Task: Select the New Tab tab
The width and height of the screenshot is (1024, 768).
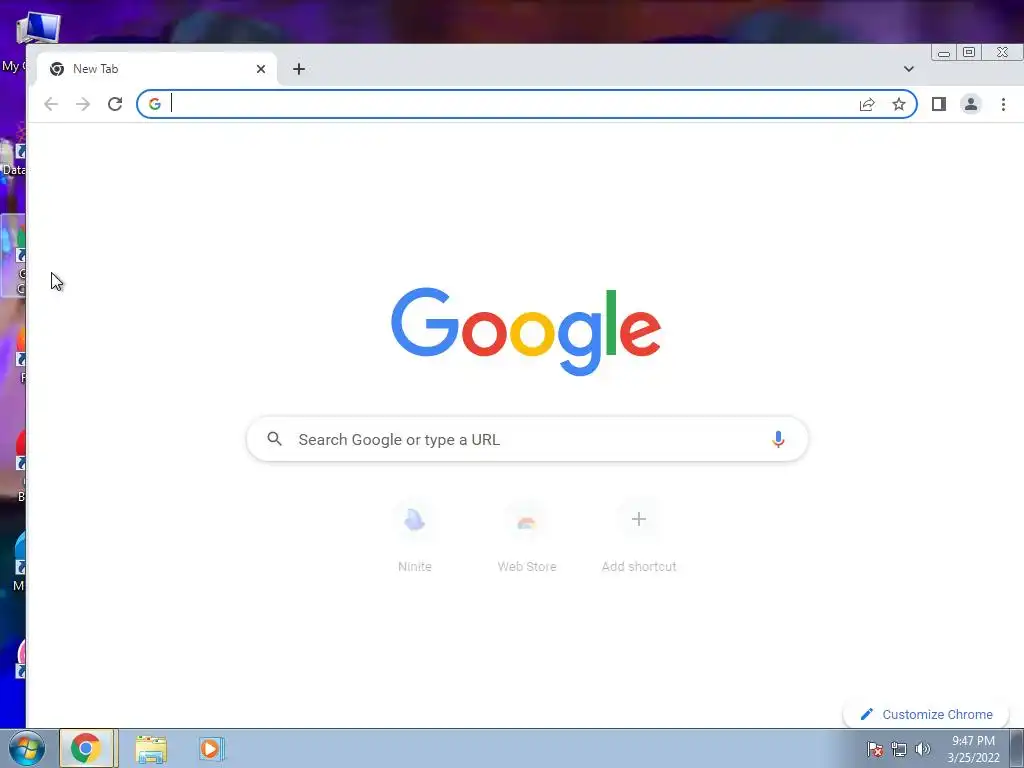Action: (157, 69)
